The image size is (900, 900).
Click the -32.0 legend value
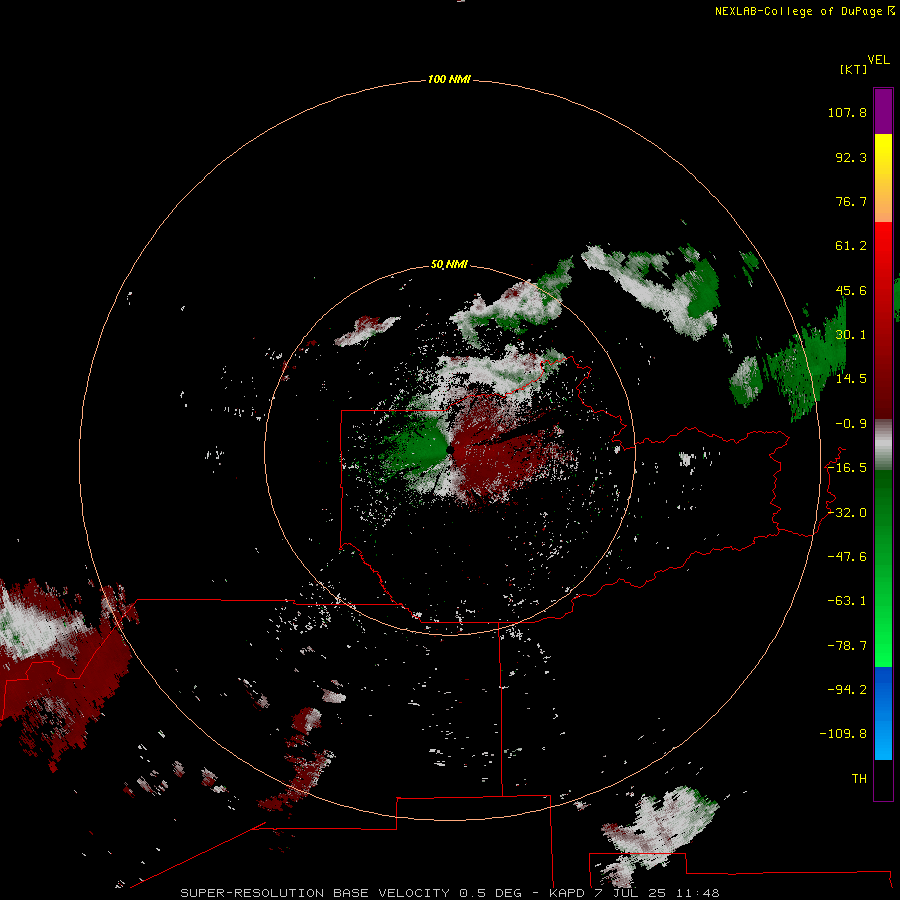point(847,513)
